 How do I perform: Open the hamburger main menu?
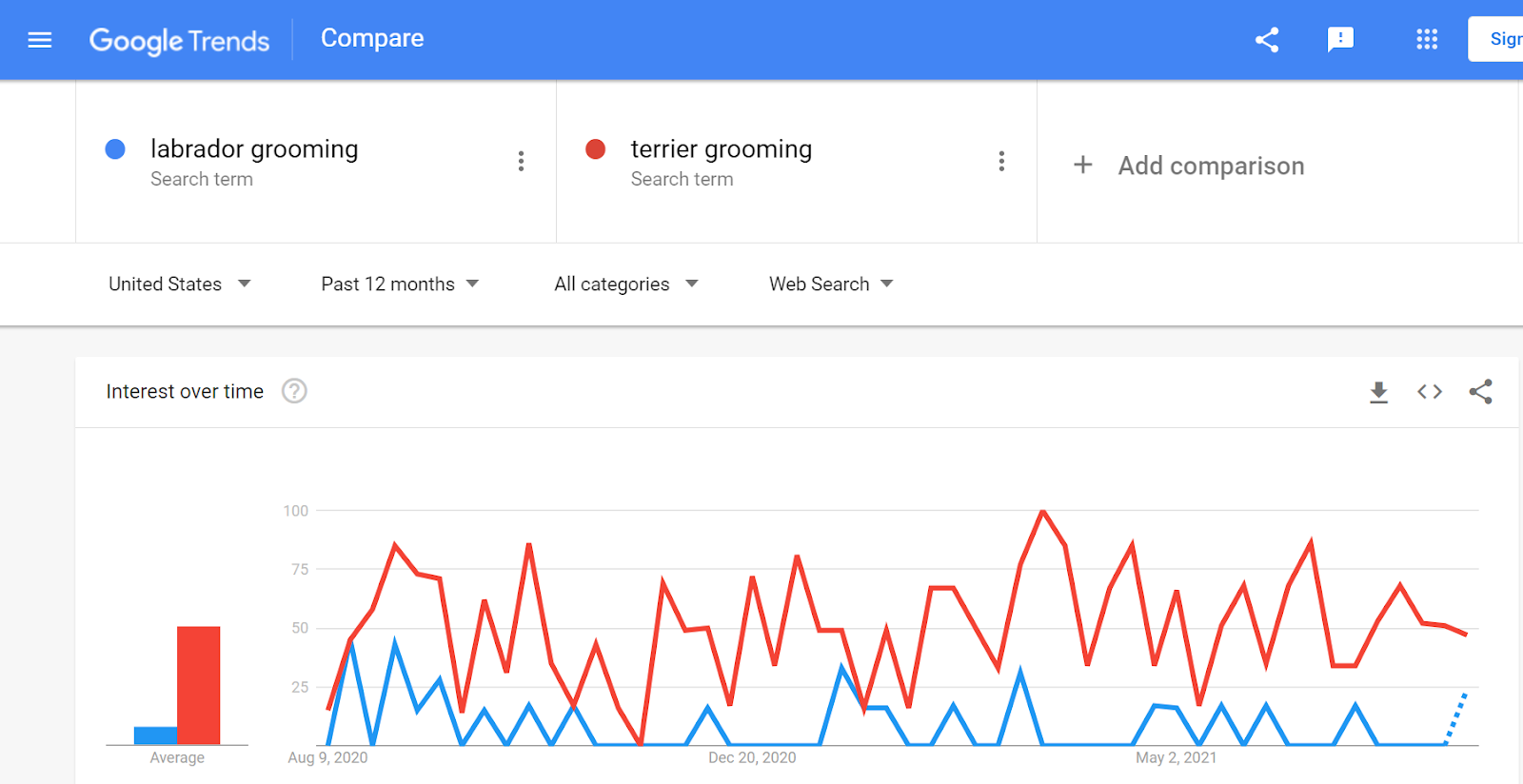click(40, 40)
